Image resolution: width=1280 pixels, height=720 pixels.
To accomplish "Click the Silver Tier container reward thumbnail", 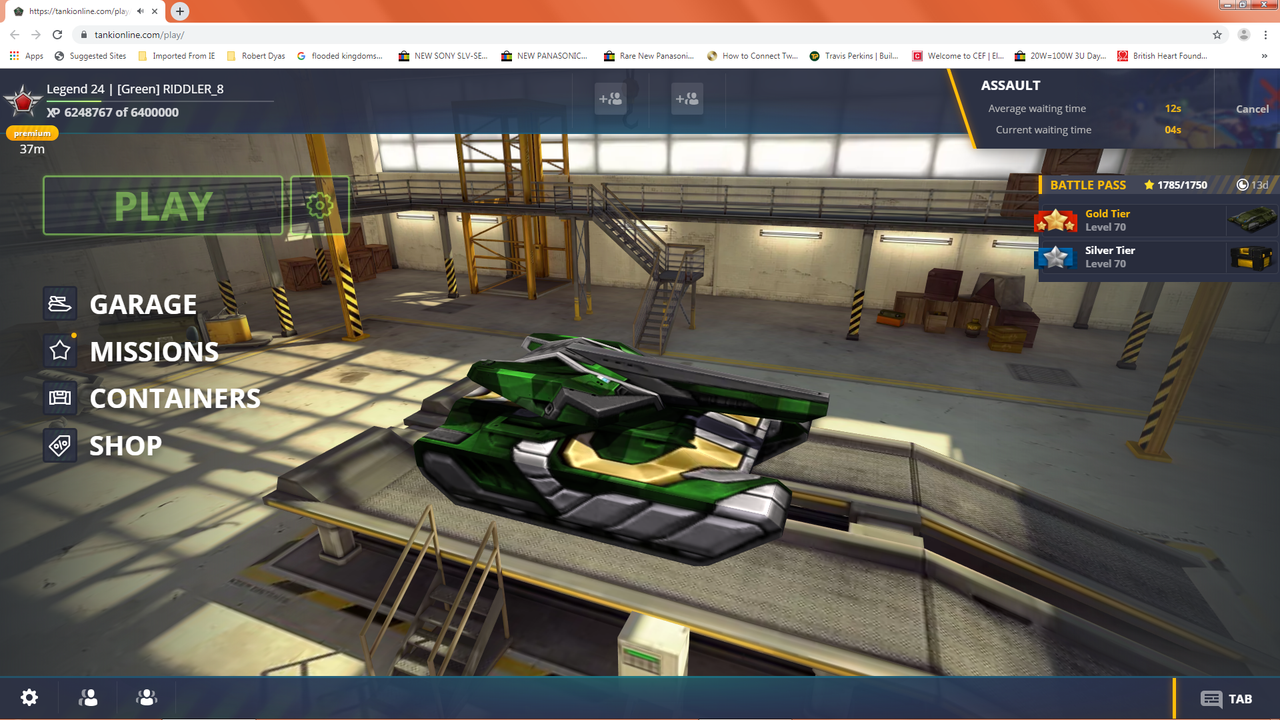I will [x=1253, y=257].
